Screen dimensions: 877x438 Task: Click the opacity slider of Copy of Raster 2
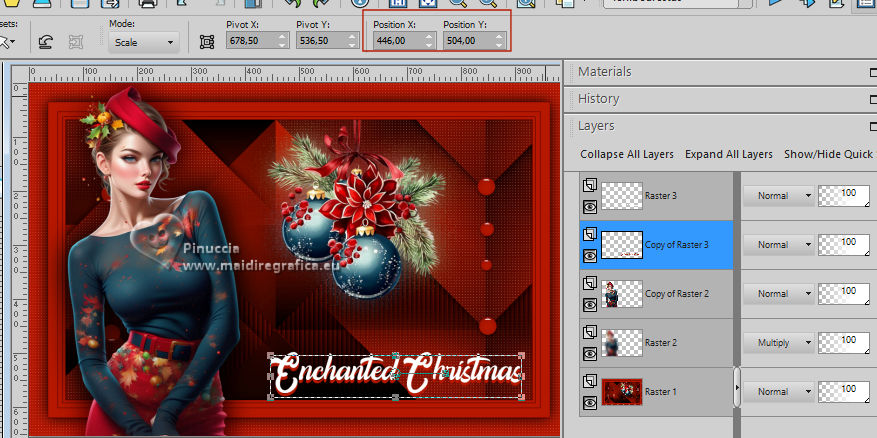click(844, 294)
